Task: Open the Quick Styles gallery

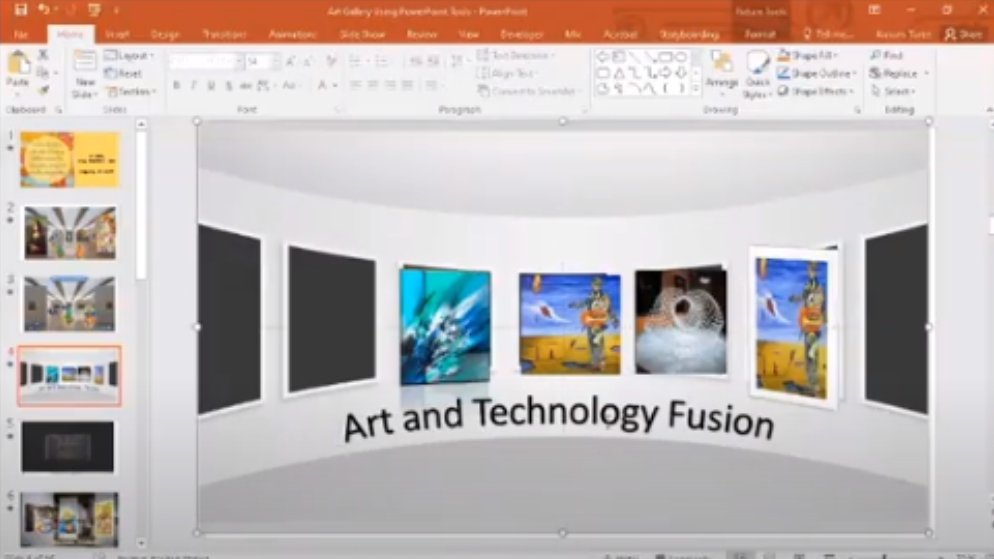Action: coord(758,75)
